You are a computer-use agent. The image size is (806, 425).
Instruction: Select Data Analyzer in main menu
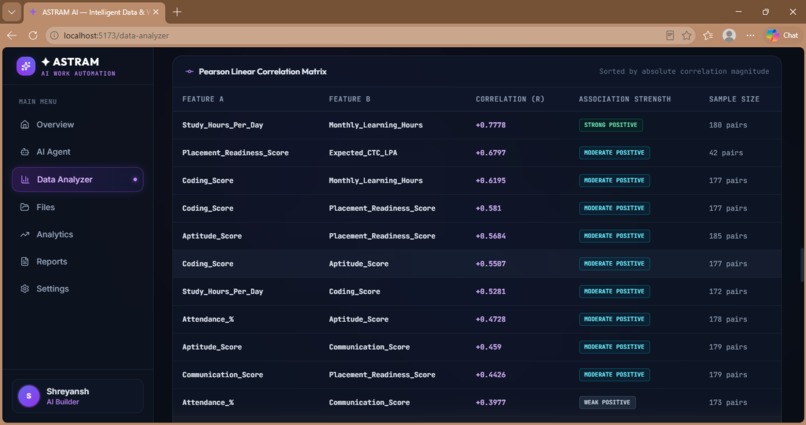click(78, 179)
